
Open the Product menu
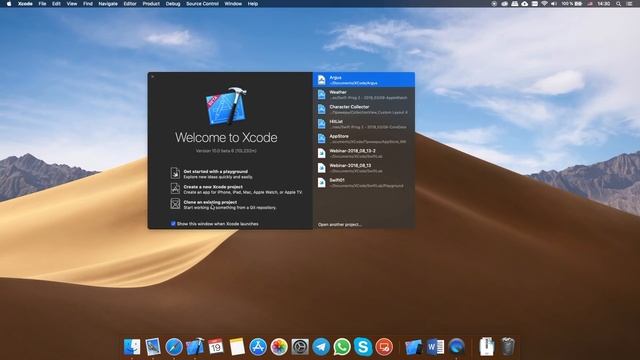pyautogui.click(x=151, y=4)
